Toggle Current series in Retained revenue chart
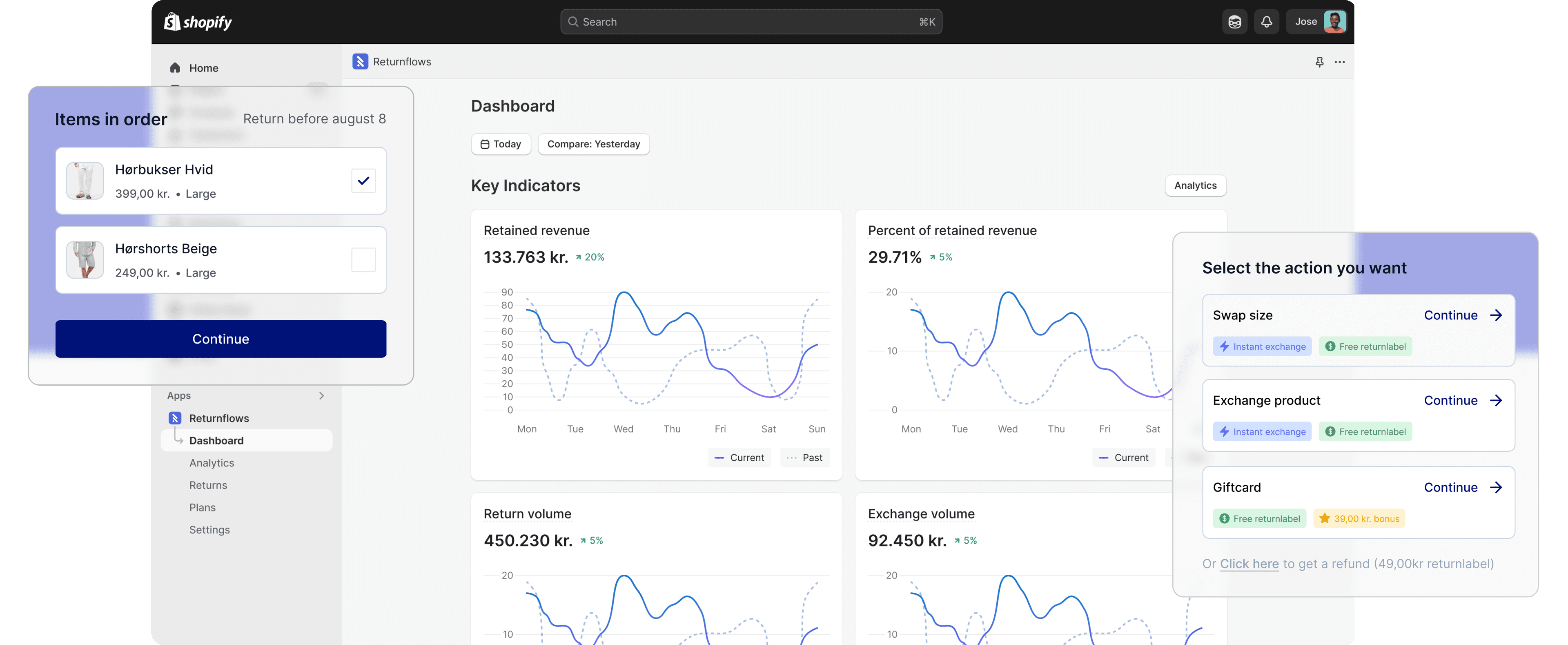 [x=739, y=458]
